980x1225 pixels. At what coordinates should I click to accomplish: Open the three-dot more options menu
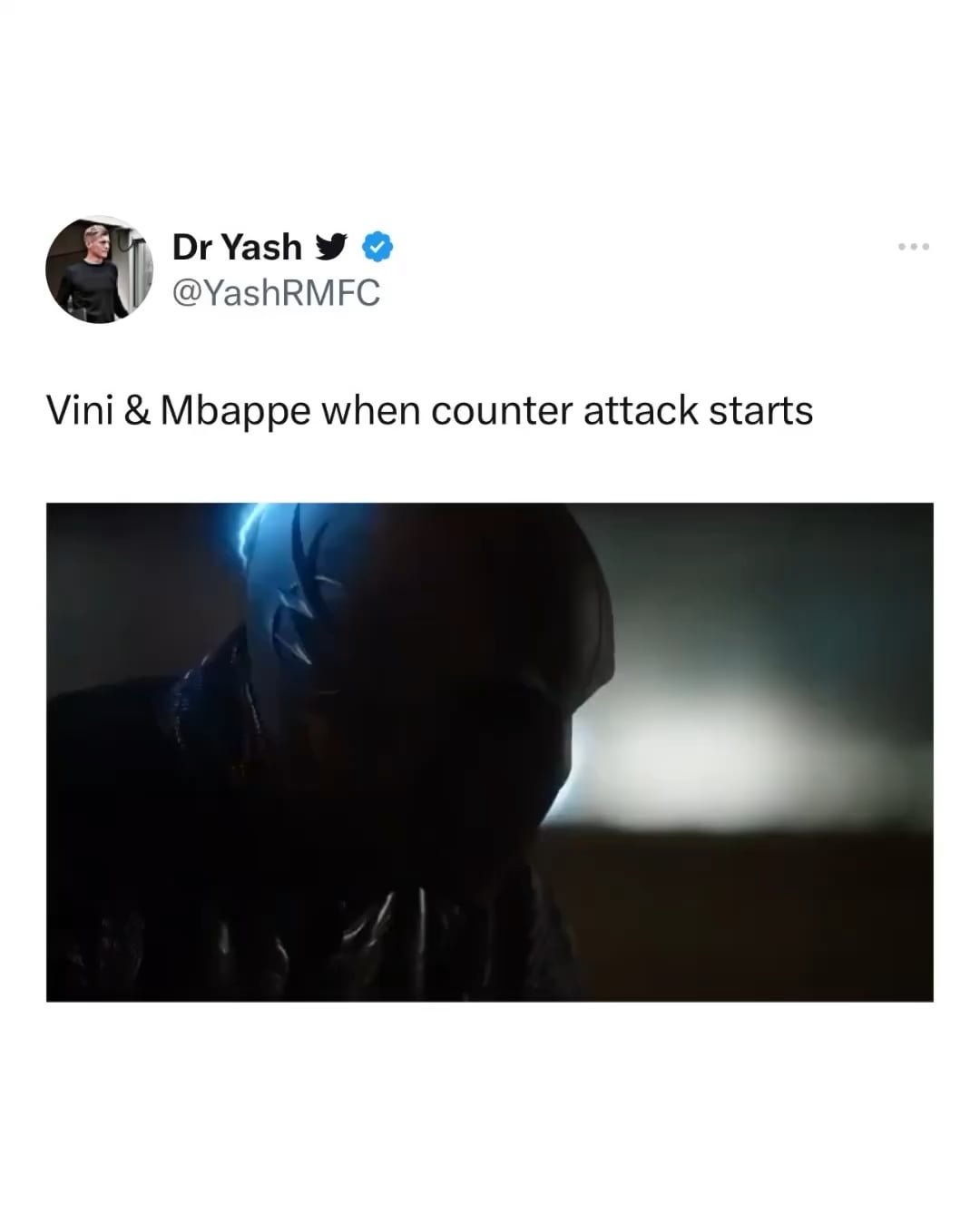coord(913,247)
